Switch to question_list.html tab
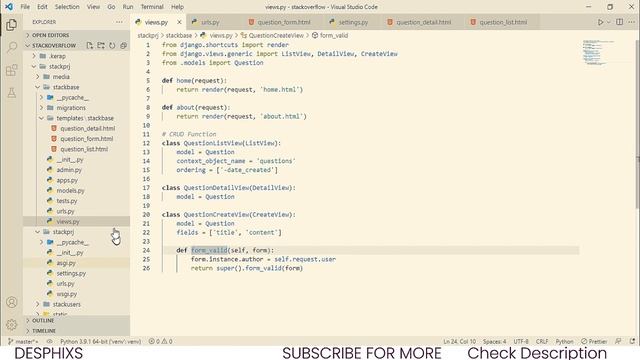The height and width of the screenshot is (360, 640). (x=503, y=22)
